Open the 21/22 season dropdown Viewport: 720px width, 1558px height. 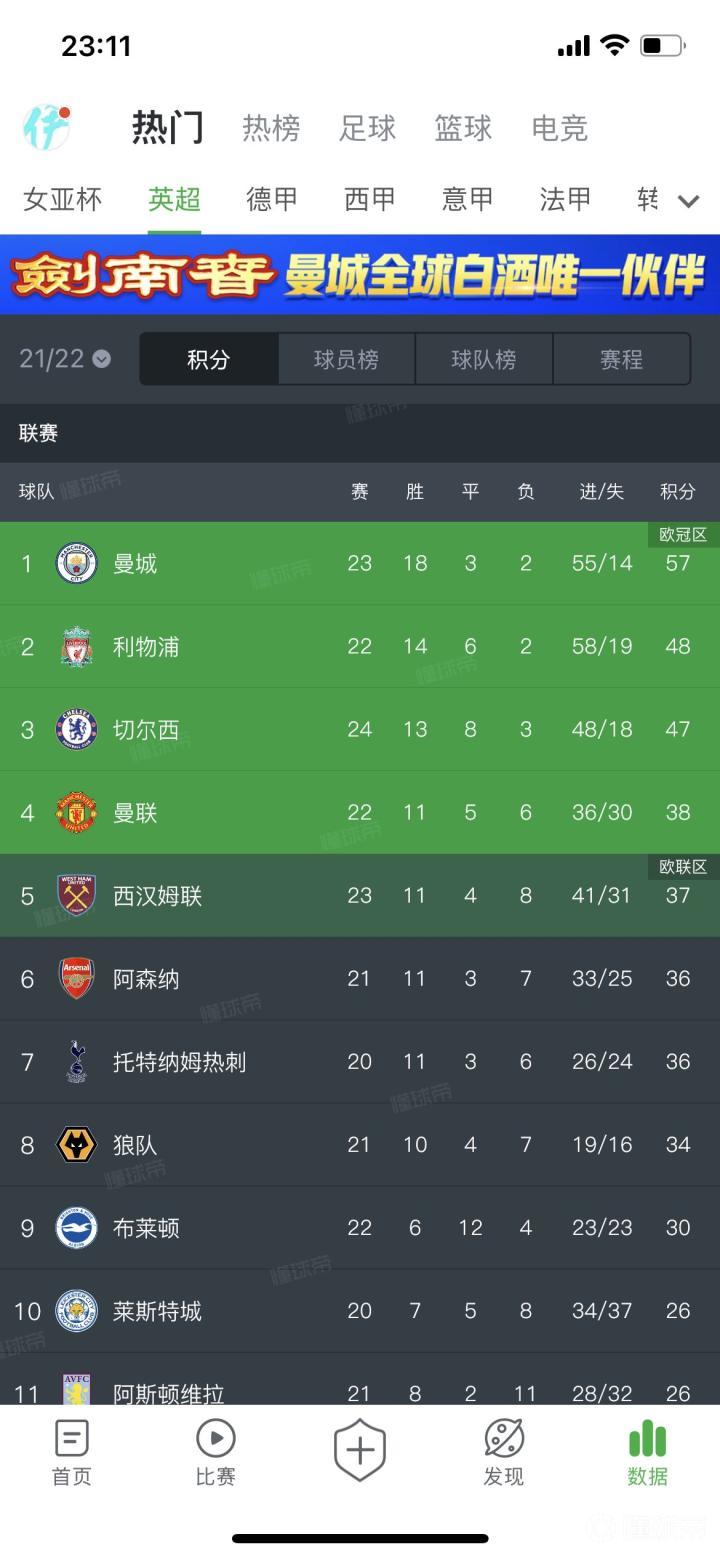(65, 359)
